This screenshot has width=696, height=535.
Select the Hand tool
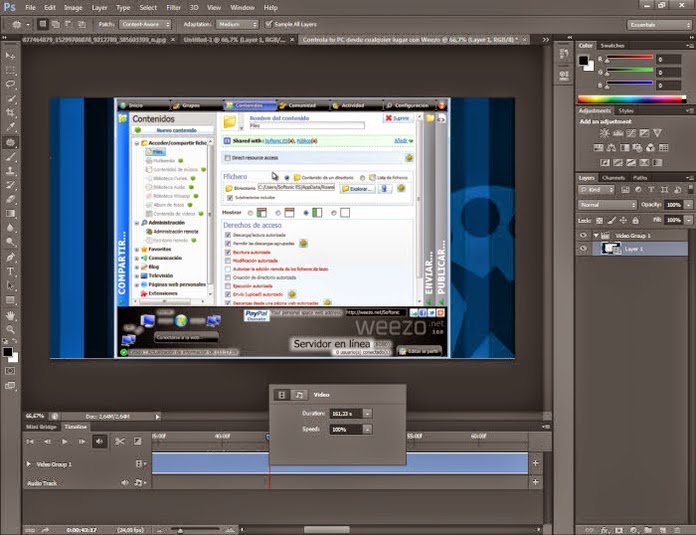point(10,315)
